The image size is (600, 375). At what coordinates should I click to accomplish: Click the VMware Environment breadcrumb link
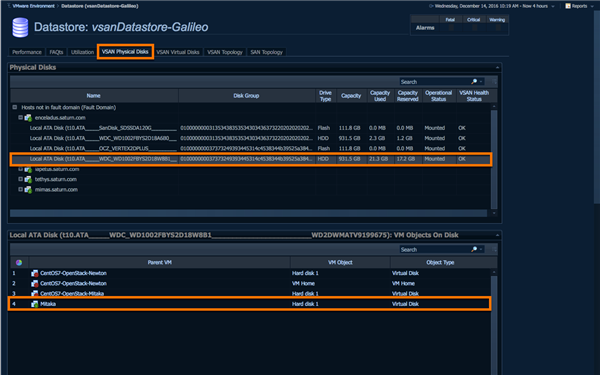click(x=34, y=6)
